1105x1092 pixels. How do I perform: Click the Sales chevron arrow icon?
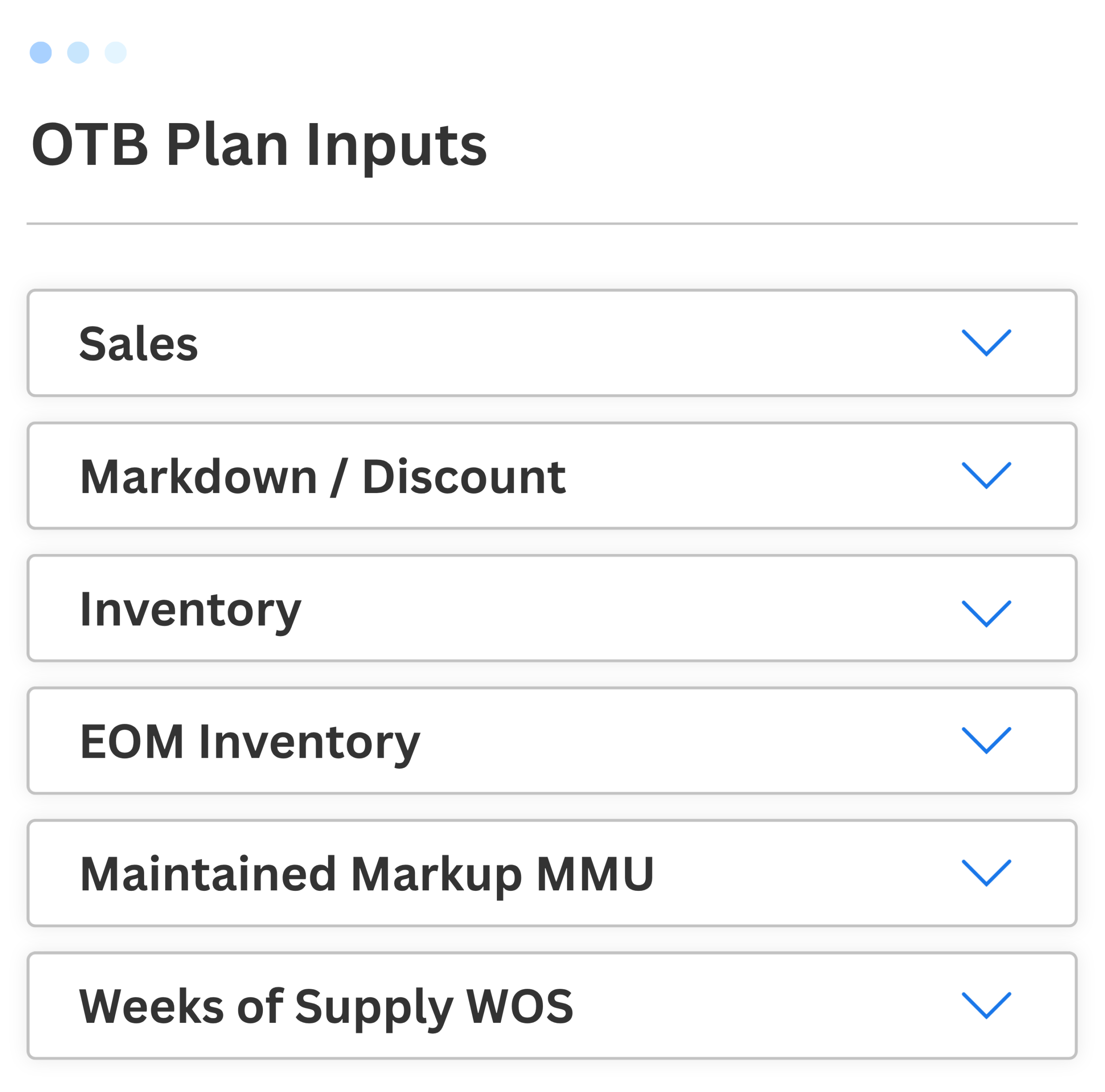coord(986,343)
